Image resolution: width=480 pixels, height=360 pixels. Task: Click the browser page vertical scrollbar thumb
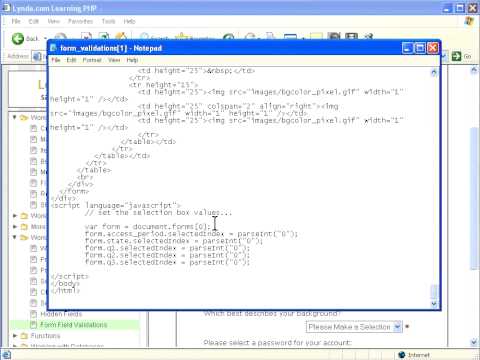pyautogui.click(x=474, y=198)
